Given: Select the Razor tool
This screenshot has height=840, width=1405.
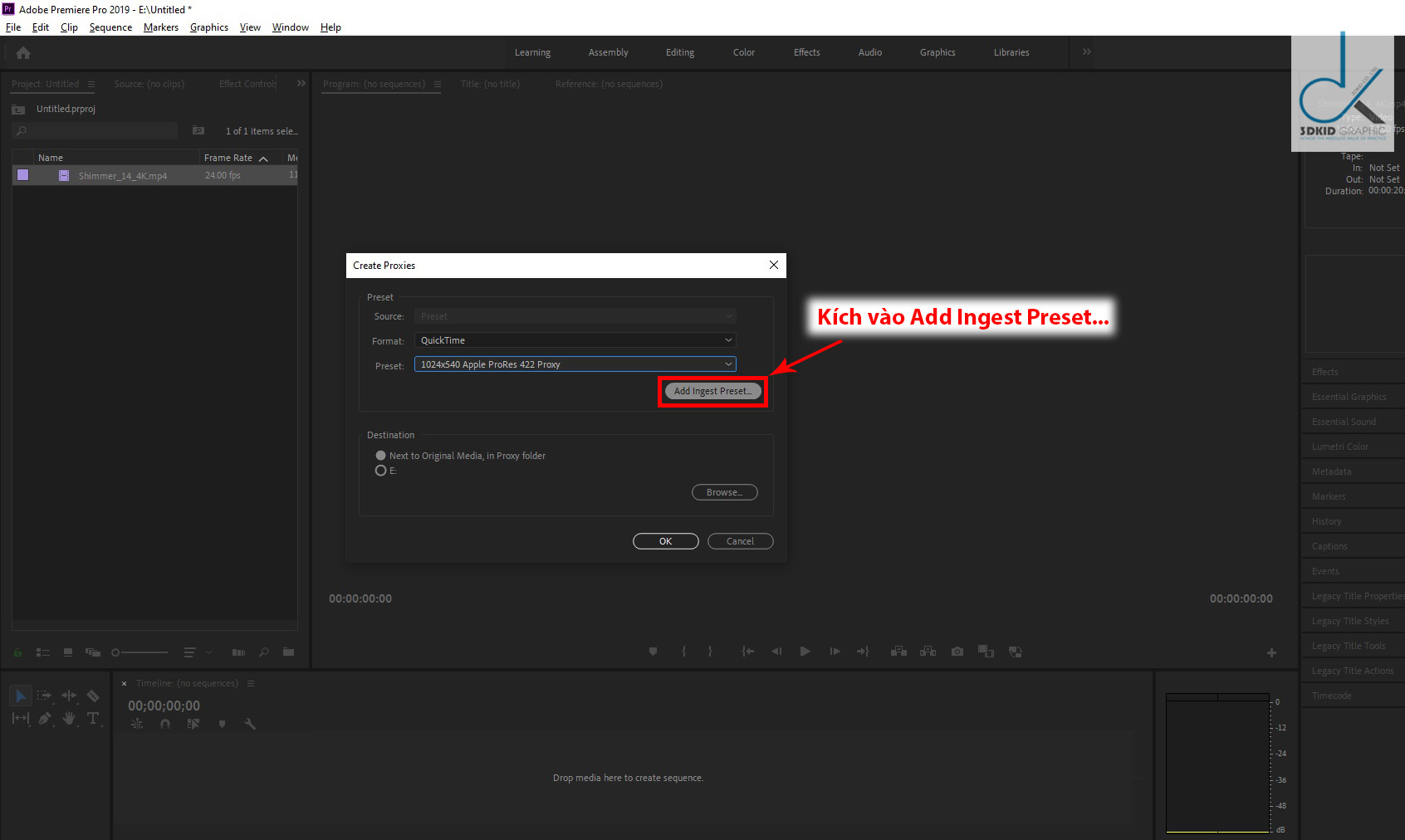Looking at the screenshot, I should point(93,696).
